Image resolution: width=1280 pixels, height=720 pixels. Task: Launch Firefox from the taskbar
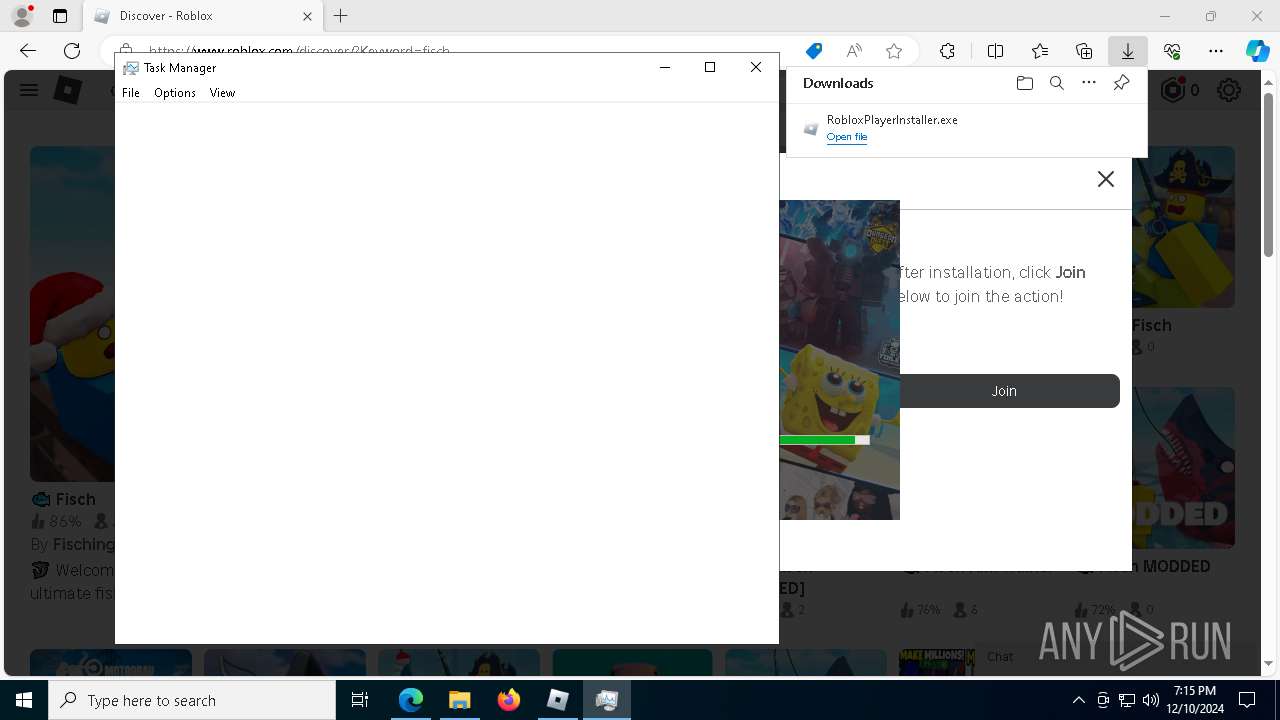pyautogui.click(x=508, y=700)
